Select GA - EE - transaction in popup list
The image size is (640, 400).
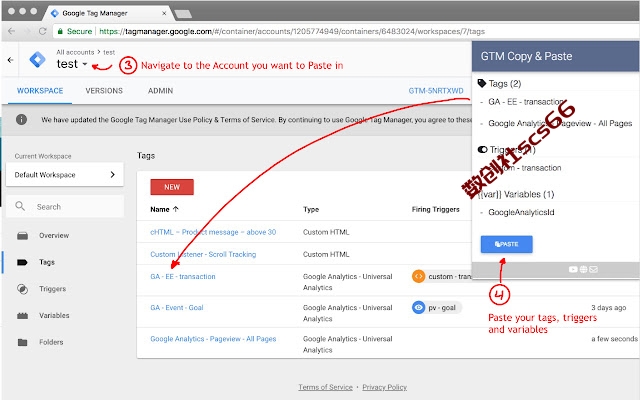526,102
